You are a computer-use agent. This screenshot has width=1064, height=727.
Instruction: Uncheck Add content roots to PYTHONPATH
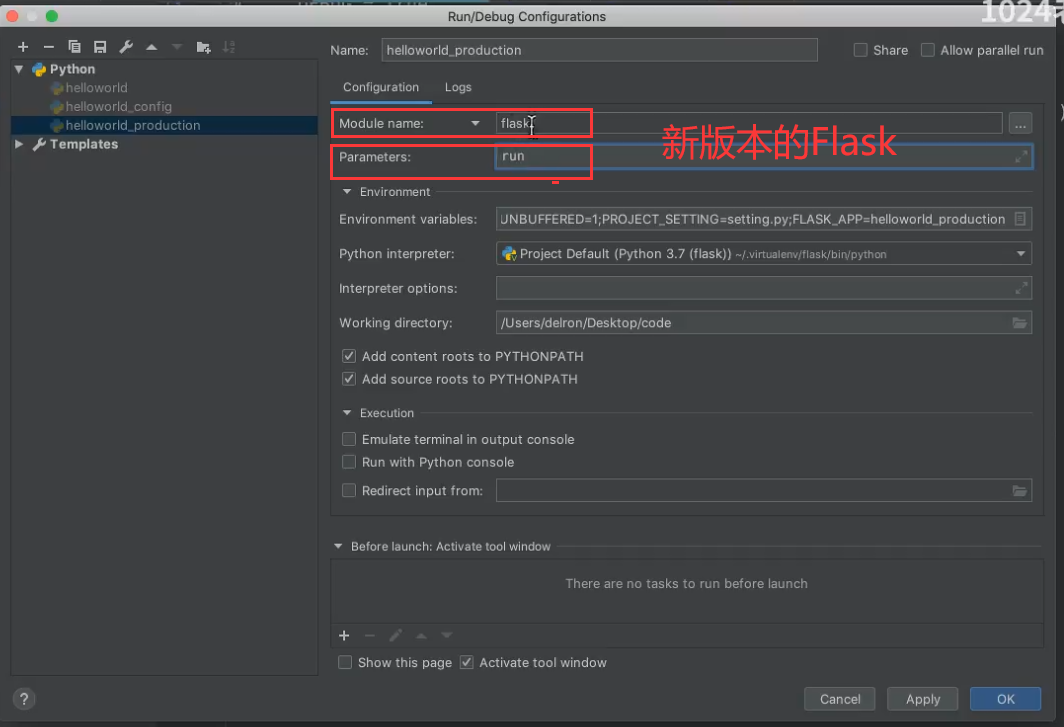click(x=349, y=356)
